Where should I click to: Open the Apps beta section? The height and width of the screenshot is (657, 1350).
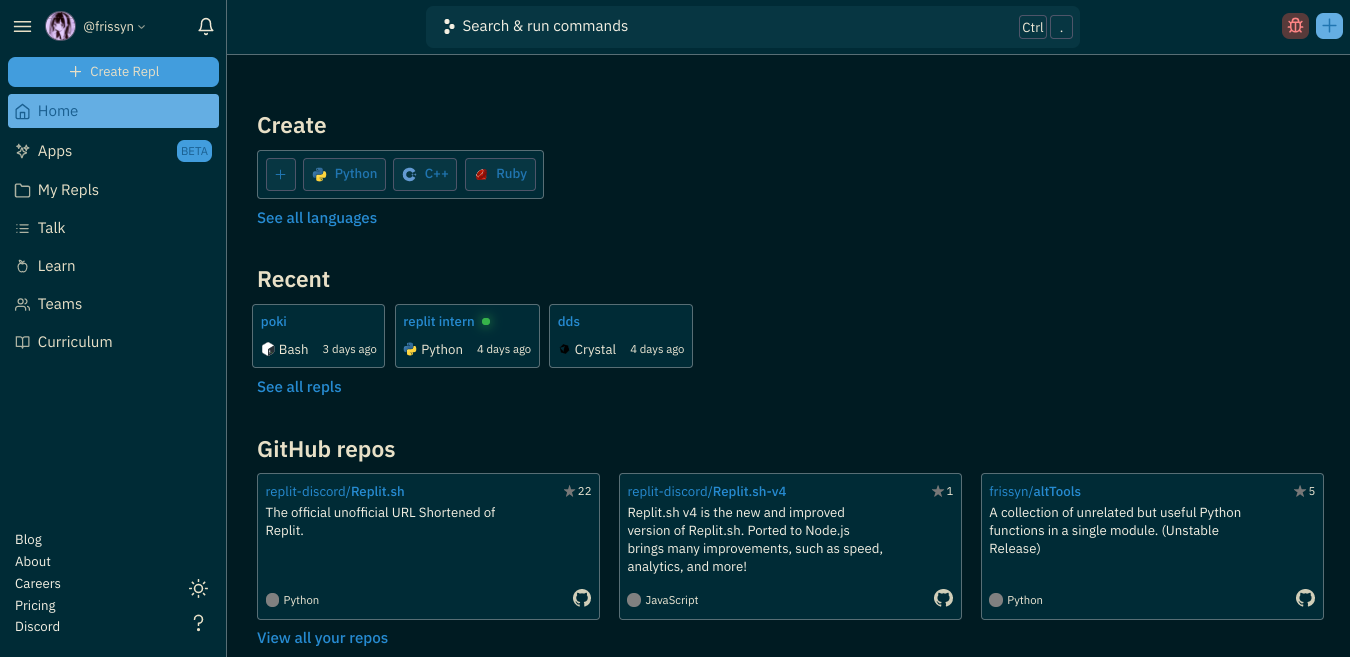[x=55, y=151]
